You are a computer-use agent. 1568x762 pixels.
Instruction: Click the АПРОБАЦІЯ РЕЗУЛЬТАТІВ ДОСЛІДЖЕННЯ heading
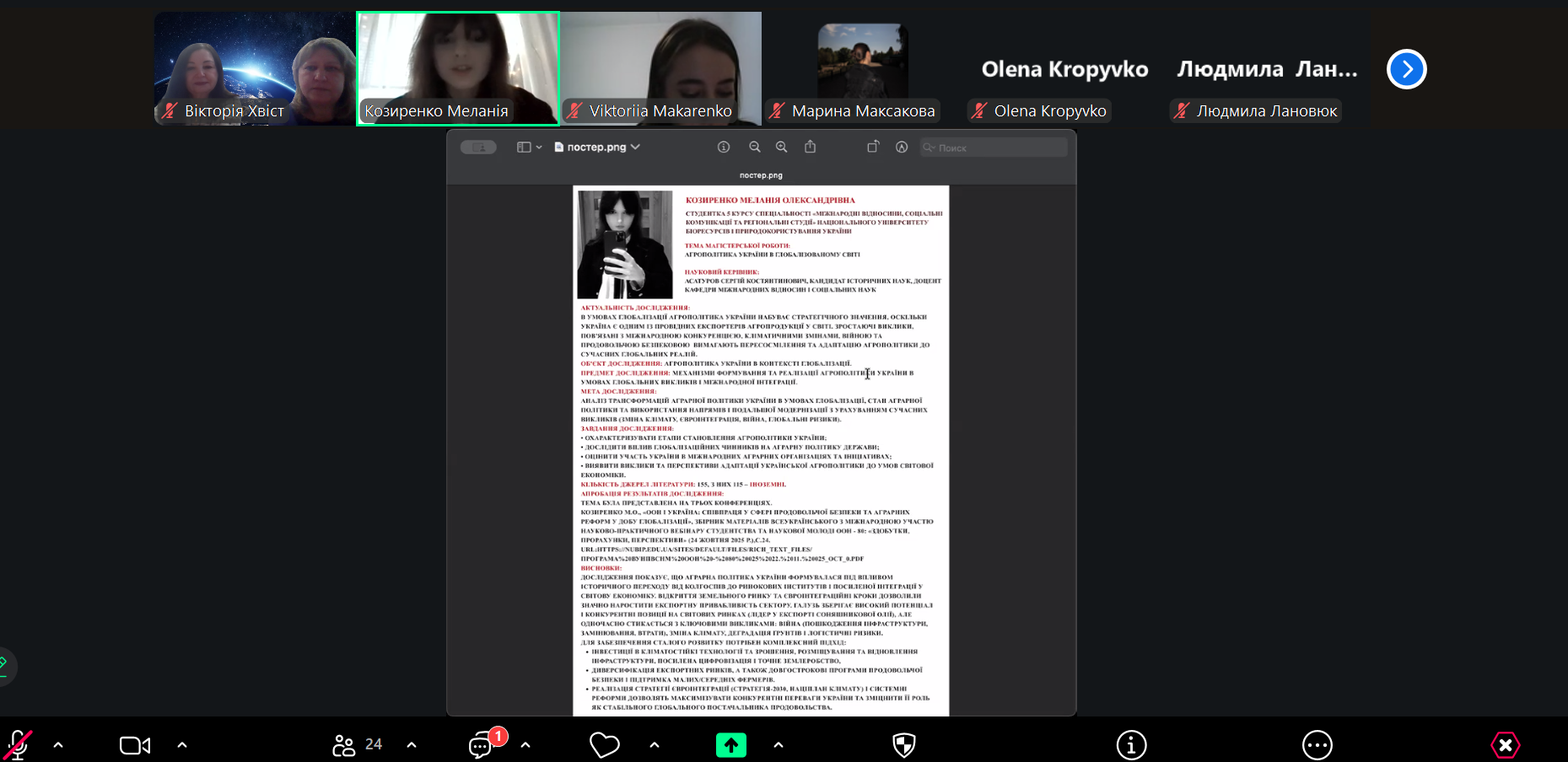[652, 493]
